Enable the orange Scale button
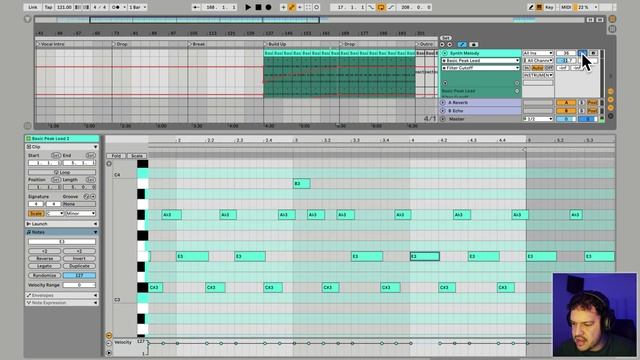The image size is (640, 360). pos(36,213)
